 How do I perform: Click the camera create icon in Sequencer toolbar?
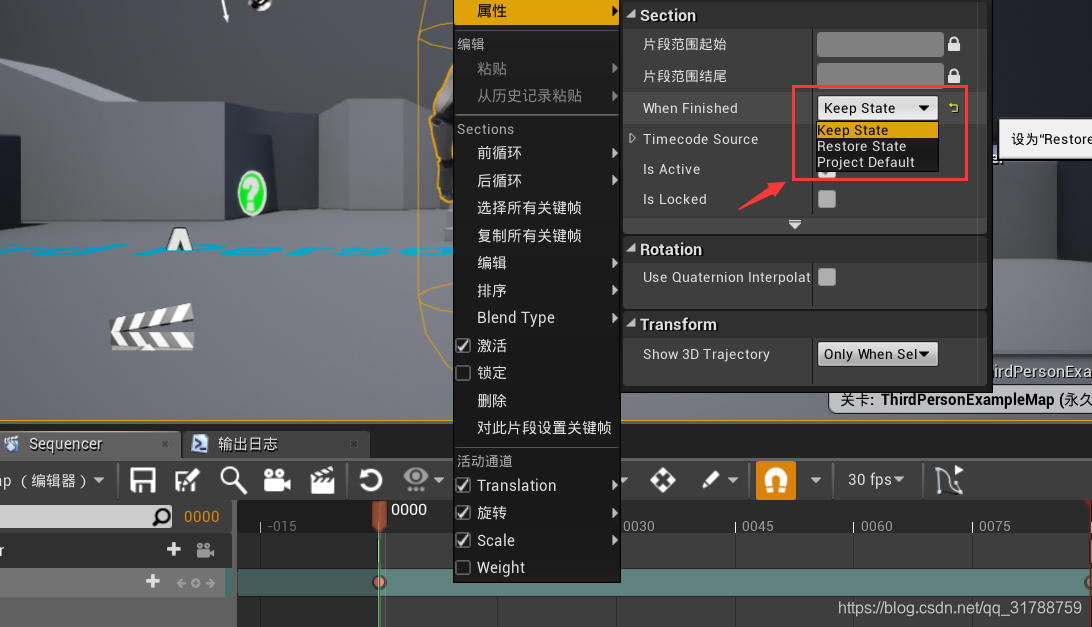[277, 480]
